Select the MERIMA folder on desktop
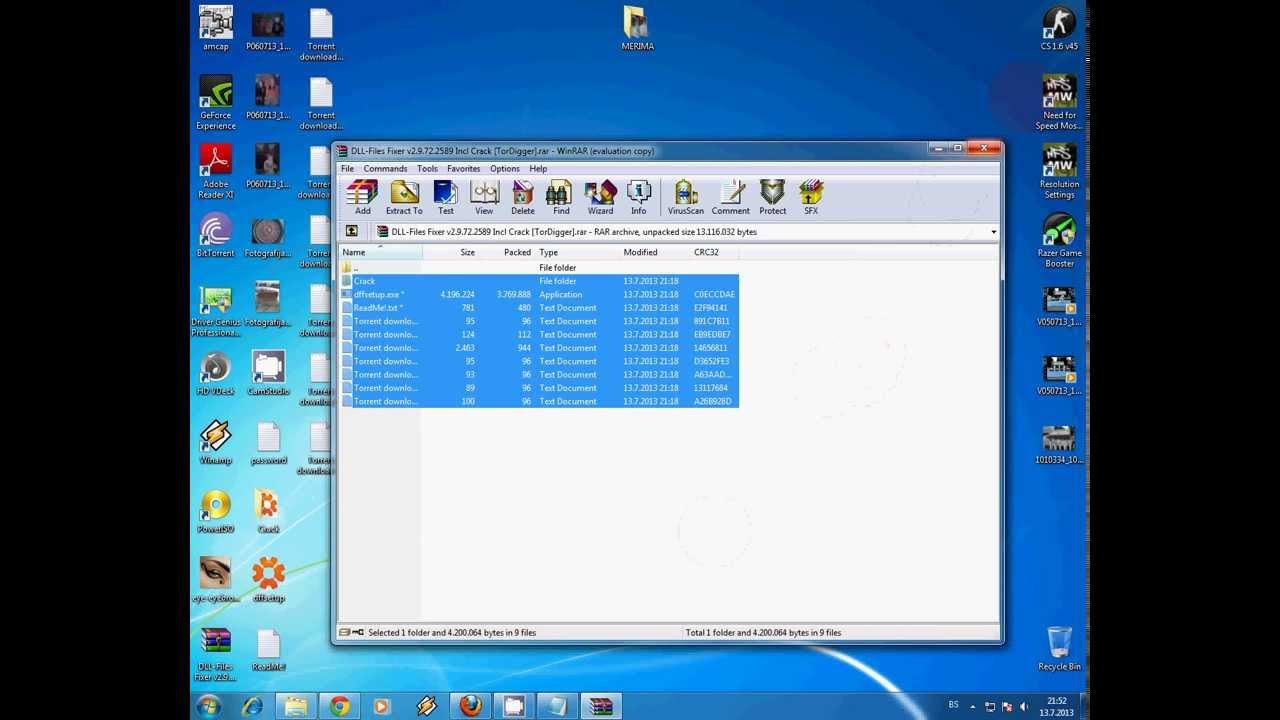This screenshot has width=1280, height=720. pos(638,29)
